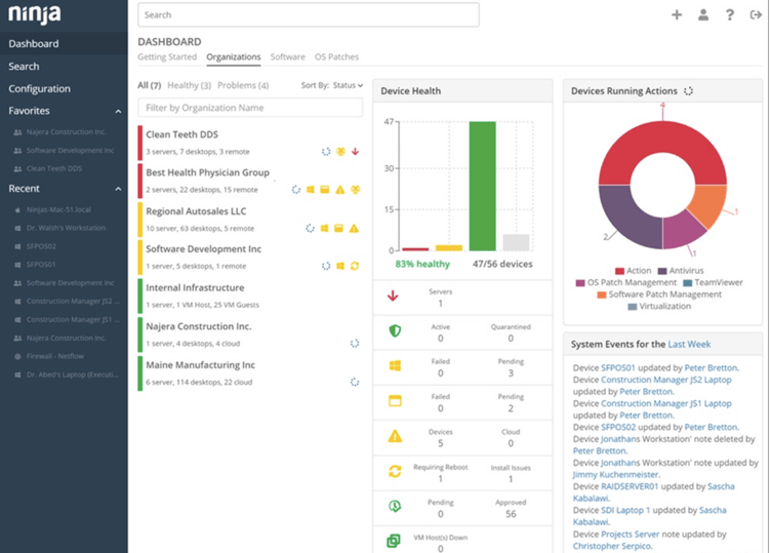This screenshot has height=553, width=770.
Task: Click warning triangle on Regional Autosales LLC
Action: click(354, 228)
